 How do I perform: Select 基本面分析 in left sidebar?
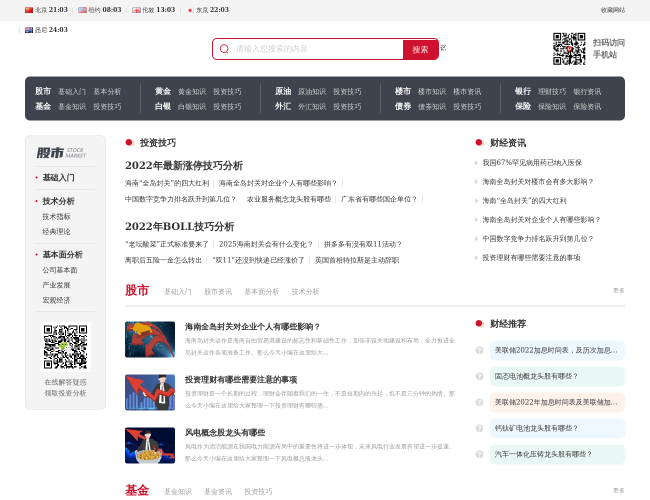coord(63,255)
